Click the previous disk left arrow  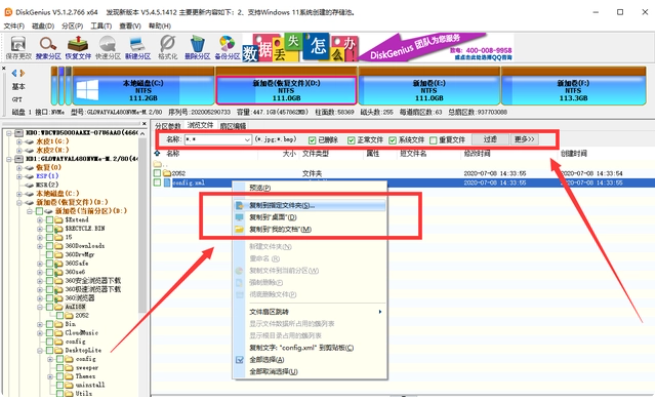(15, 73)
